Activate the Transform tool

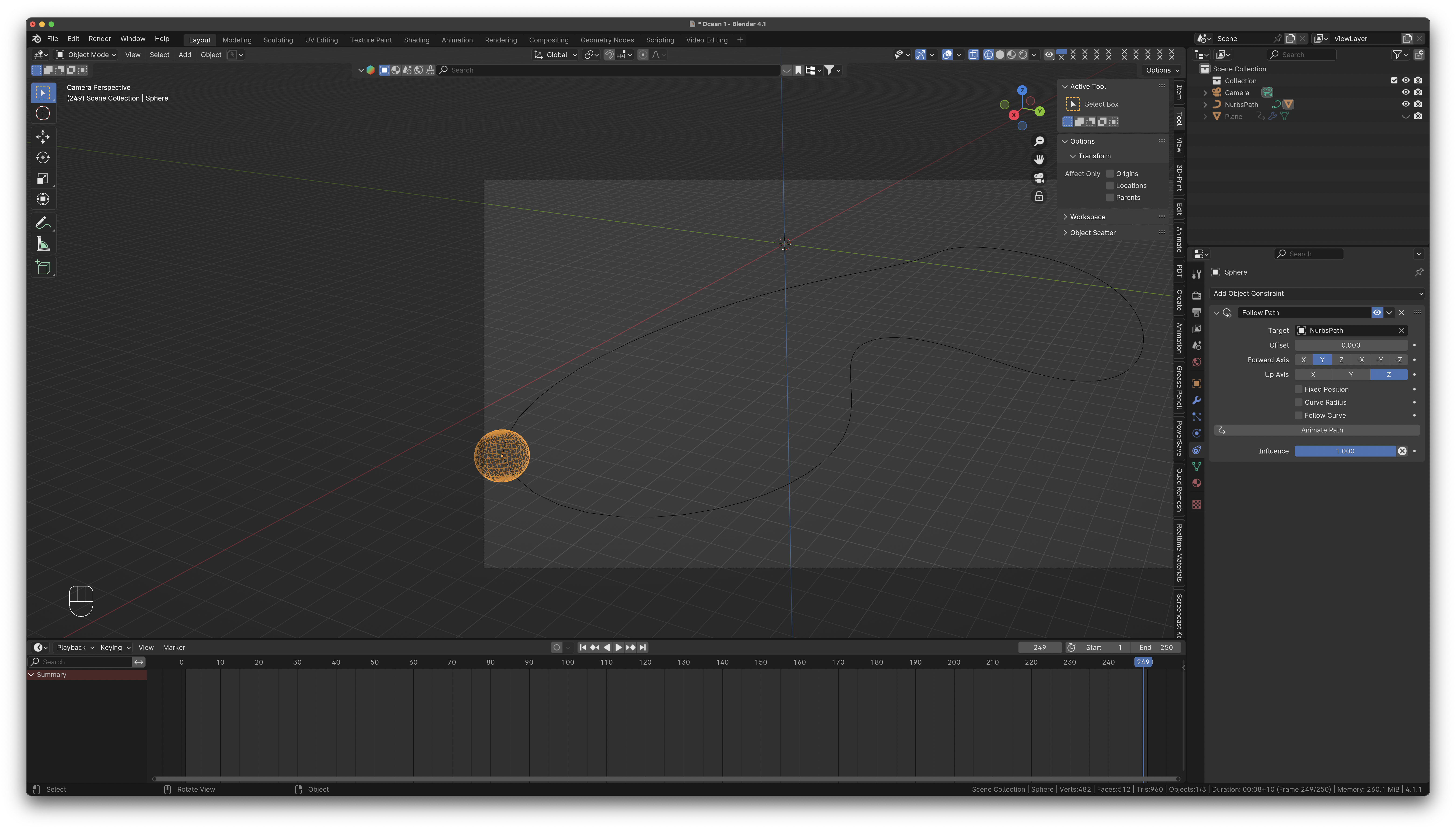tap(43, 199)
